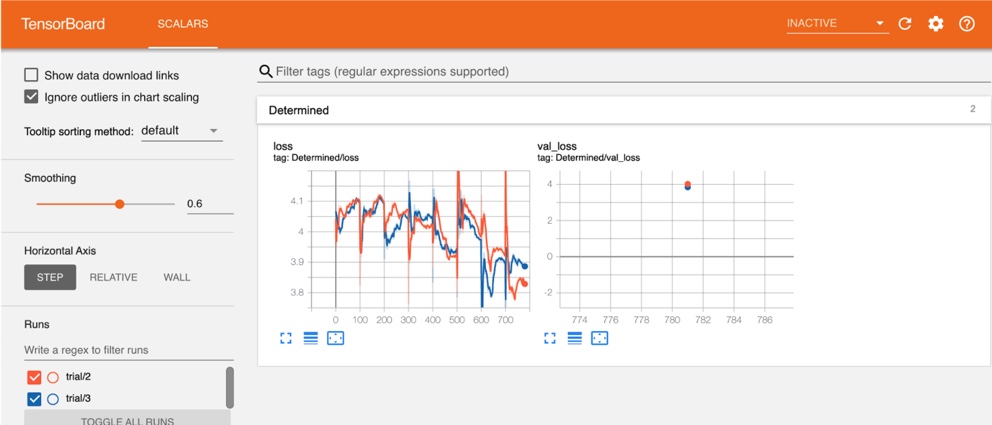
Task: Select only the trial/2 run radio circle
Action: coord(53,378)
